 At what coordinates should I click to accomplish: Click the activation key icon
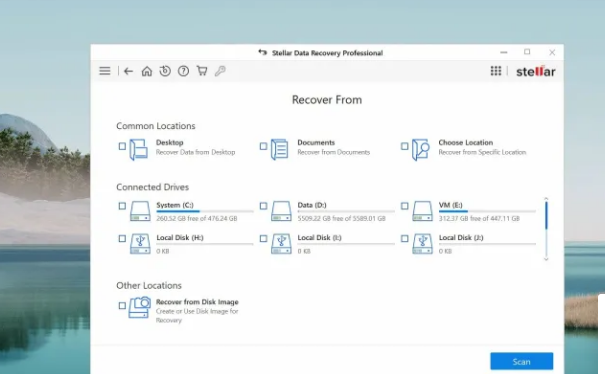220,71
